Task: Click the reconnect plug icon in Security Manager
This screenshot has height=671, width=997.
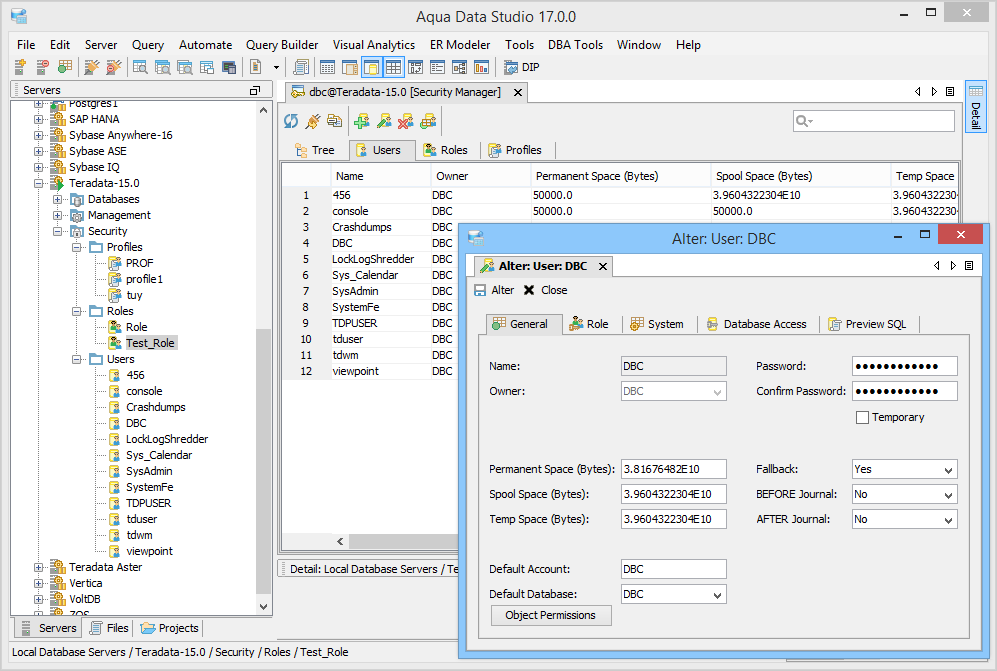Action: pos(313,121)
